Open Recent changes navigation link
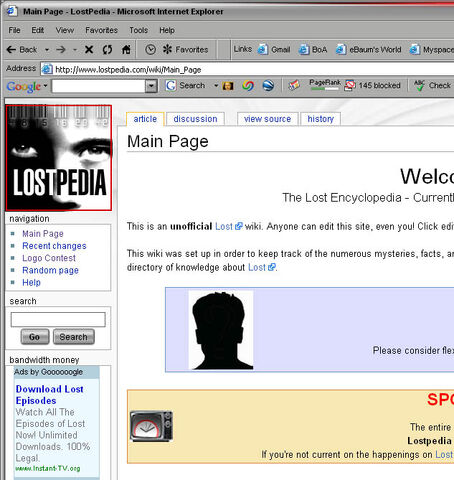 pyautogui.click(x=54, y=246)
